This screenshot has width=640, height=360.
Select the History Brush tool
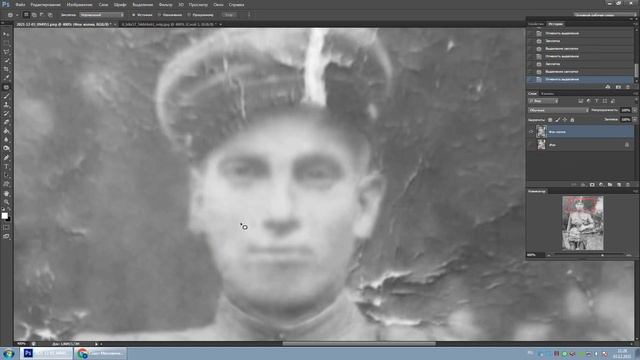[x=6, y=114]
